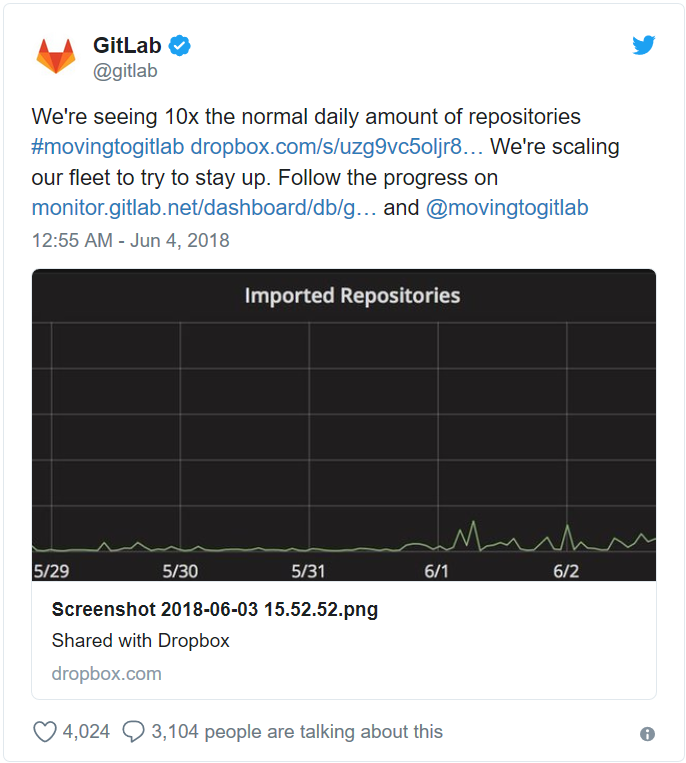Viewport: 686px width, 763px height.
Task: Click the dropbox.com card domain
Action: (x=106, y=673)
